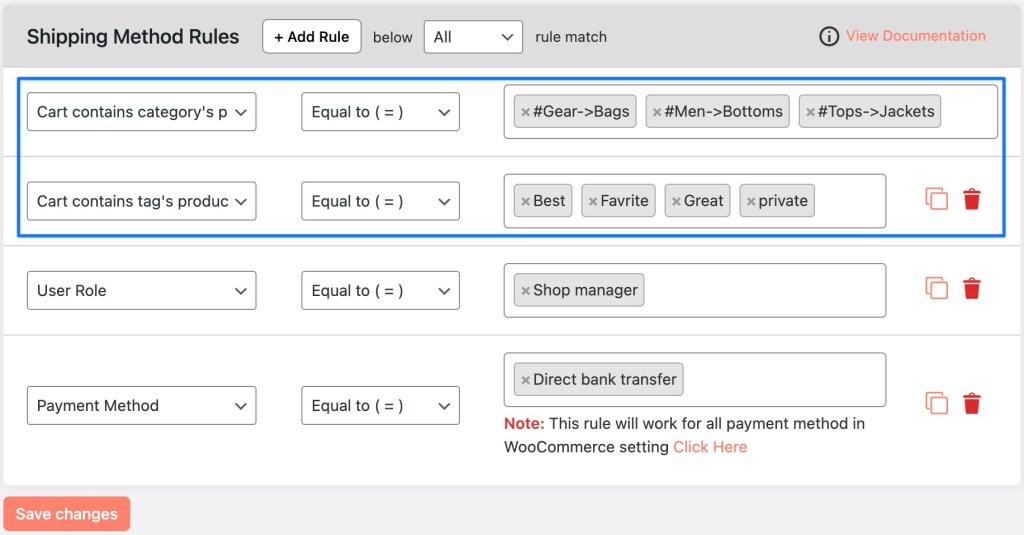Remove the #Gear->Bags category tag
This screenshot has width=1024, height=535.
point(525,112)
